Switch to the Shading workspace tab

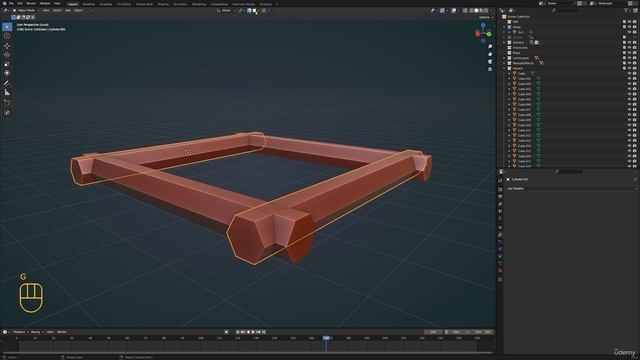162,4
